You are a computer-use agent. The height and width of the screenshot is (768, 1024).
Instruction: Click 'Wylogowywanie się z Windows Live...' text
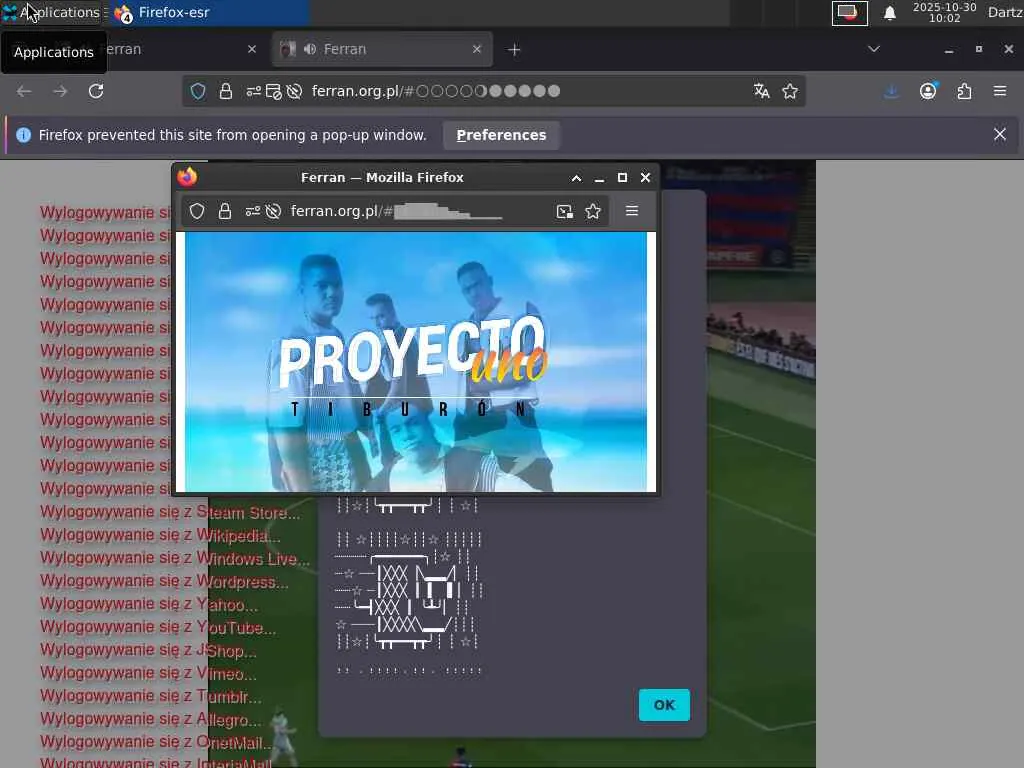[174, 558]
